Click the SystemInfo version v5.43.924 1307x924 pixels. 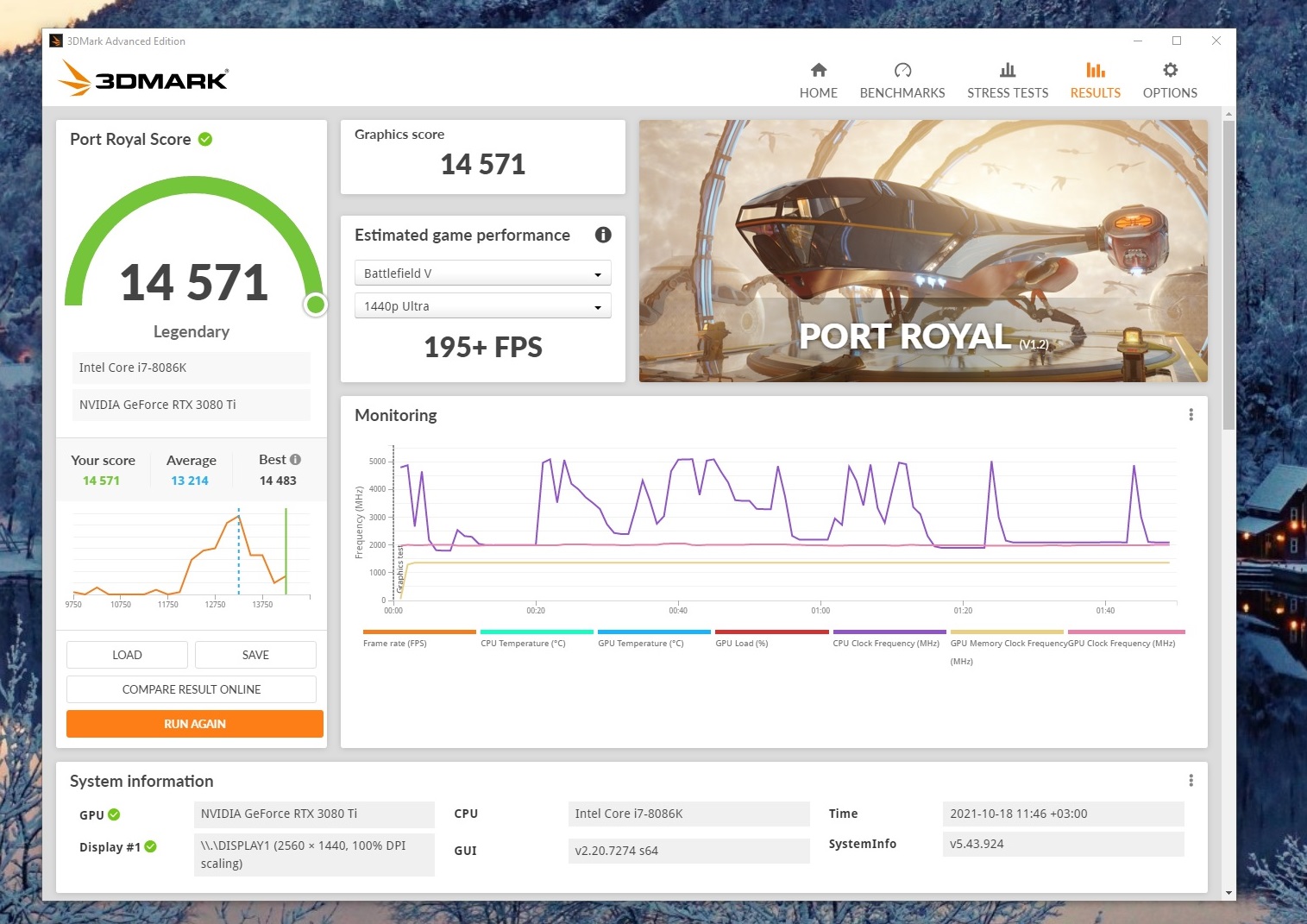[x=1063, y=844]
